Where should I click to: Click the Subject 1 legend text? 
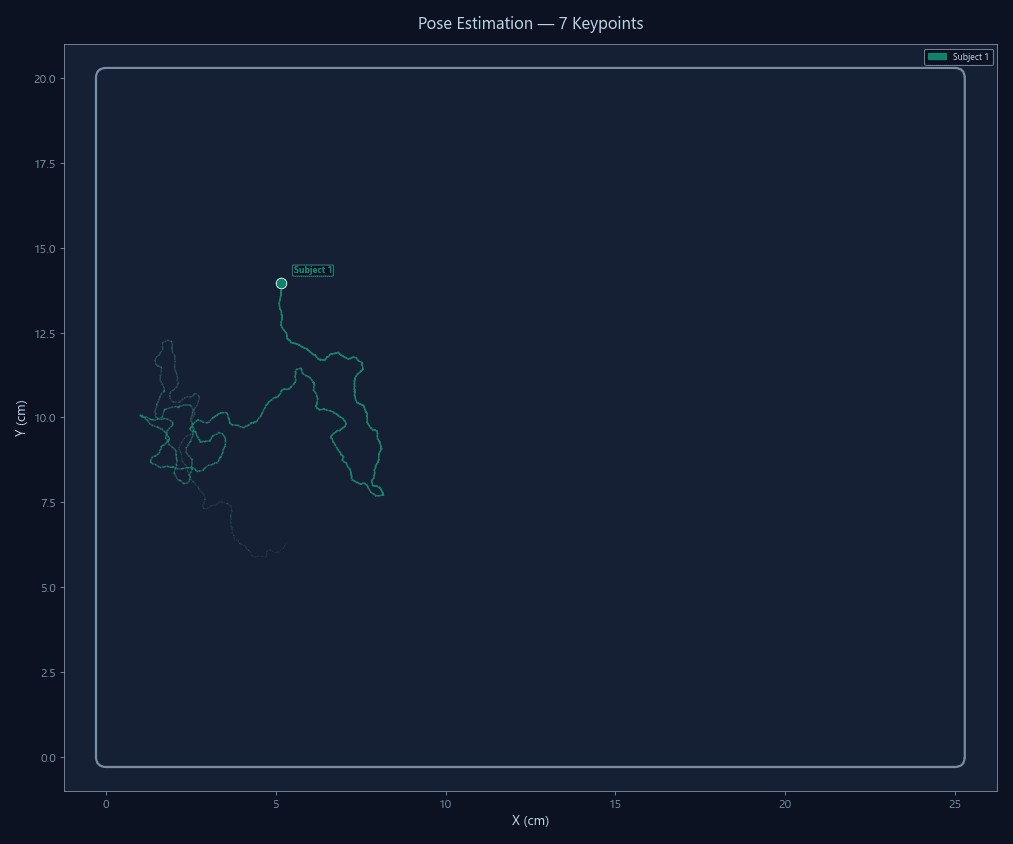click(x=970, y=57)
